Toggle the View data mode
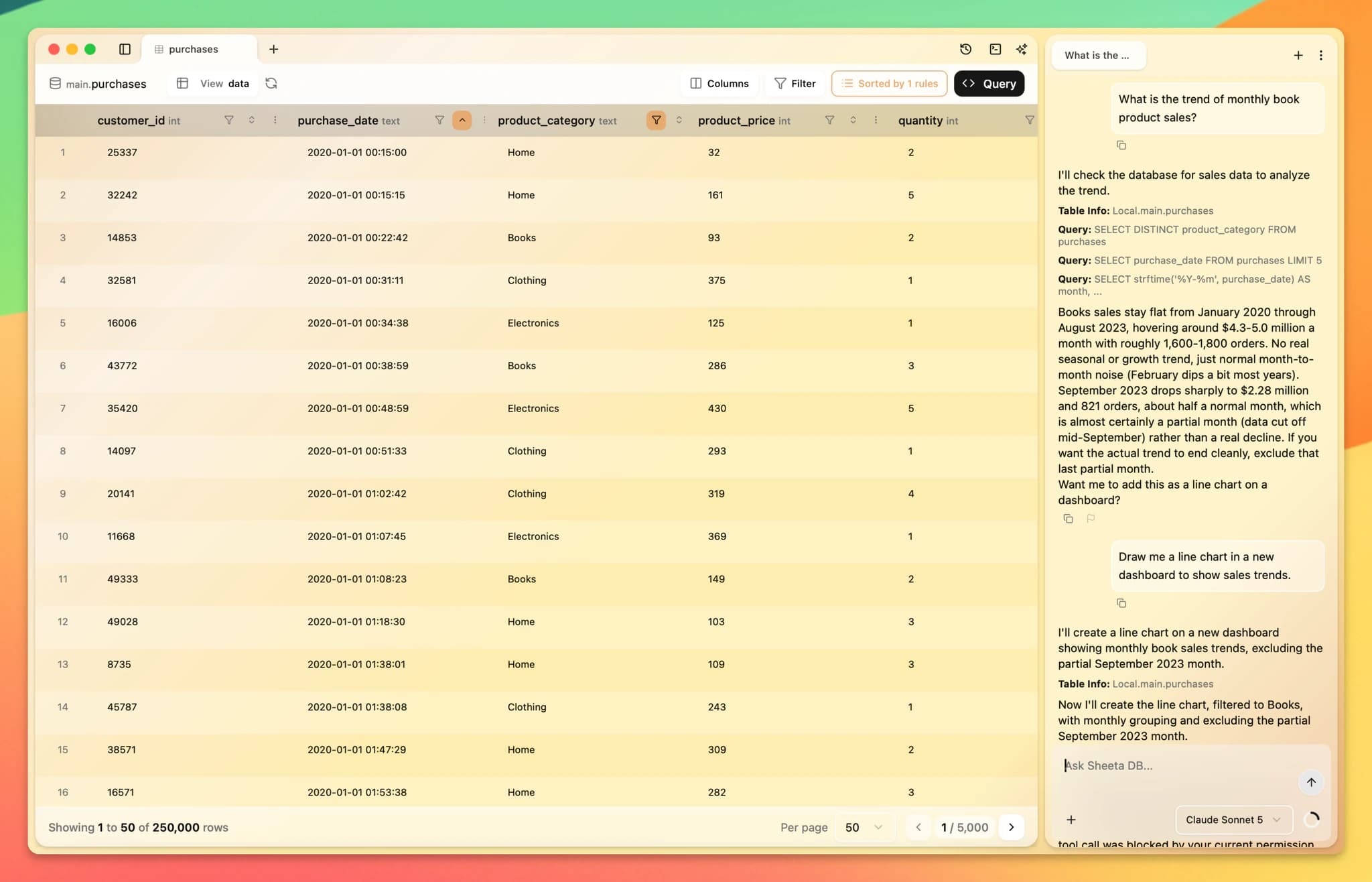This screenshot has height=882, width=1372. point(214,83)
